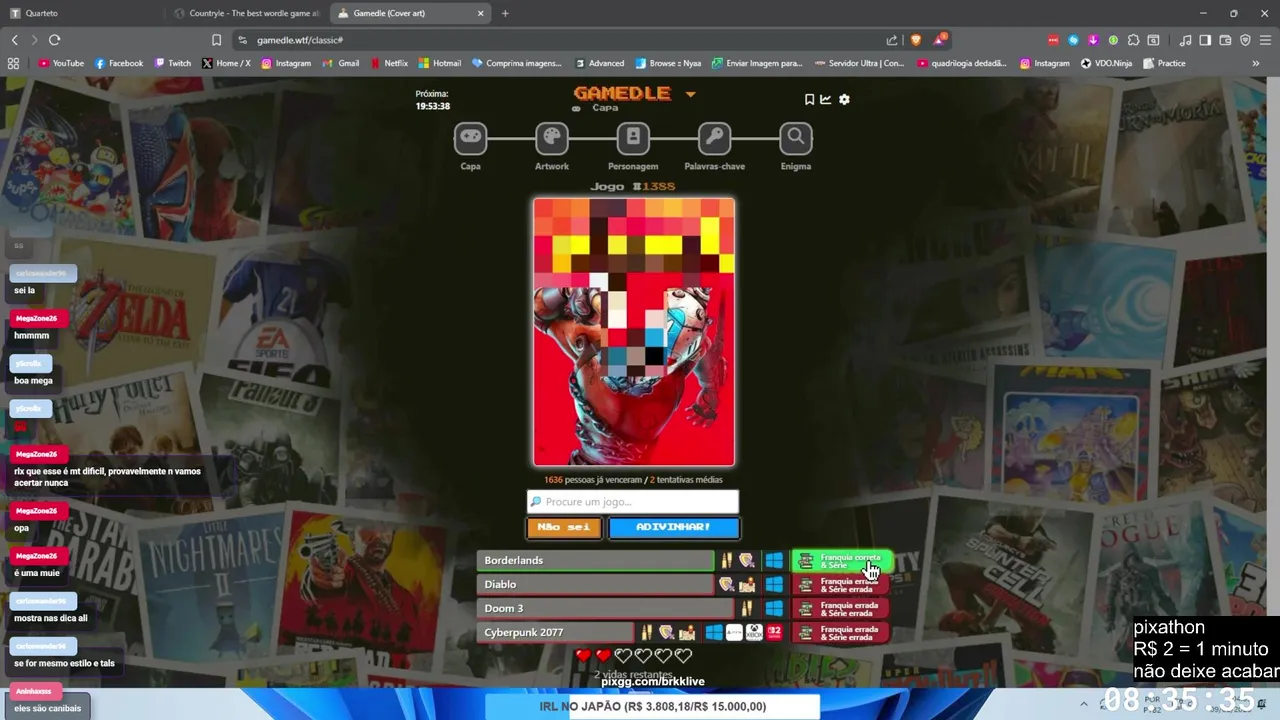Click the bullets genre icon in Doom 3 row
Image resolution: width=1280 pixels, height=720 pixels.
click(746, 608)
